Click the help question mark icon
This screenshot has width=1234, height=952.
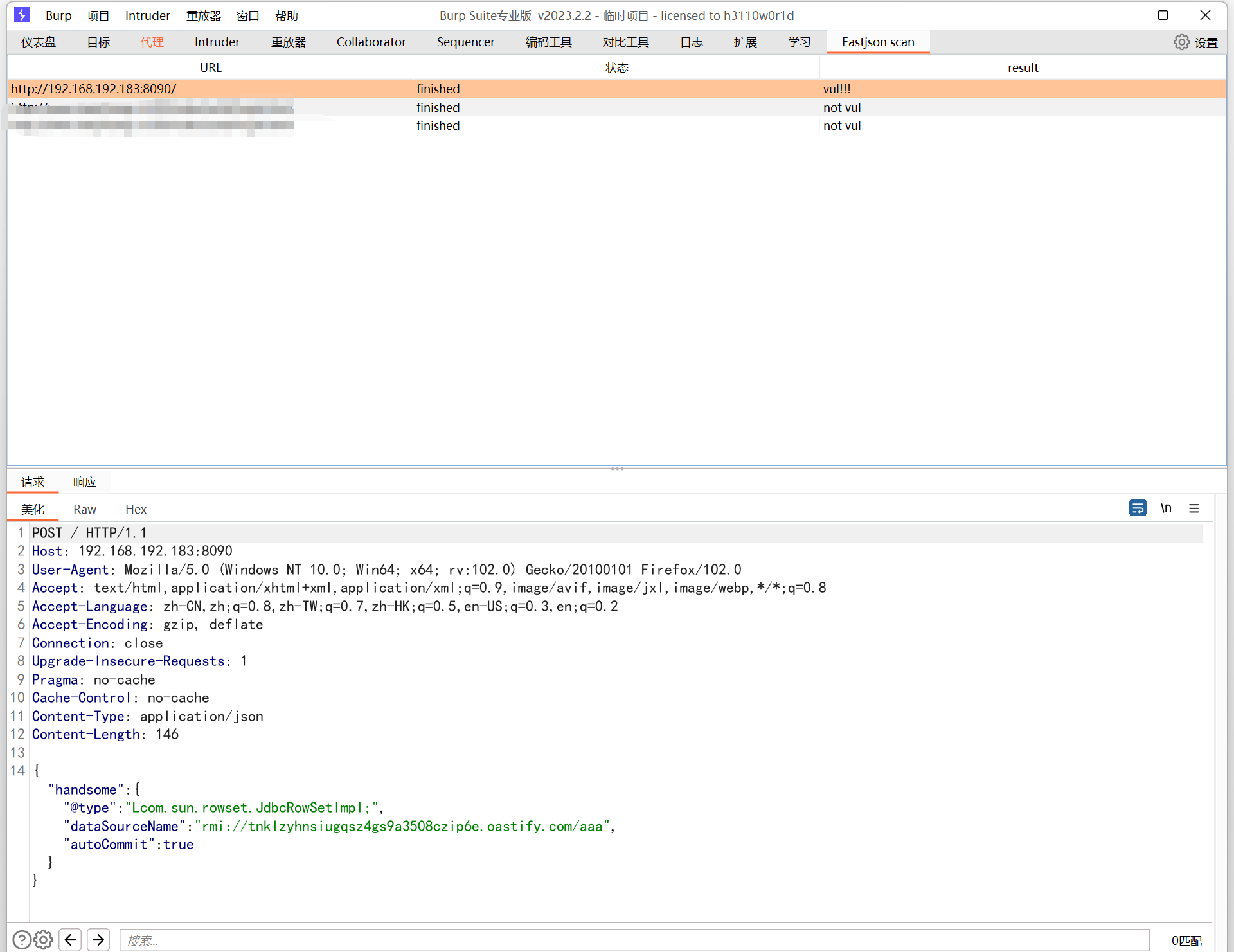[21, 940]
